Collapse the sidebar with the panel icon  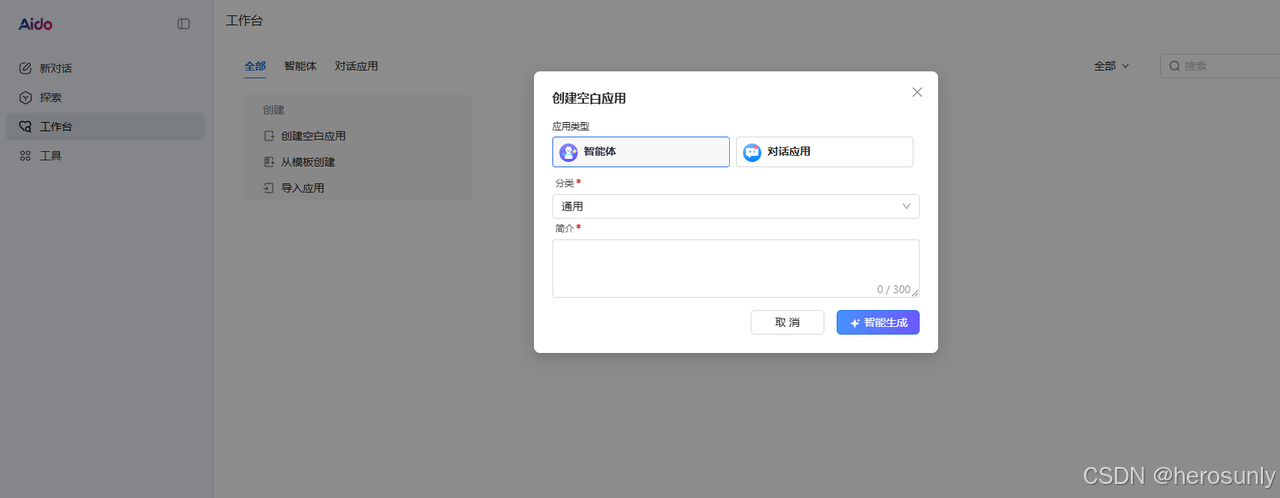(183, 24)
